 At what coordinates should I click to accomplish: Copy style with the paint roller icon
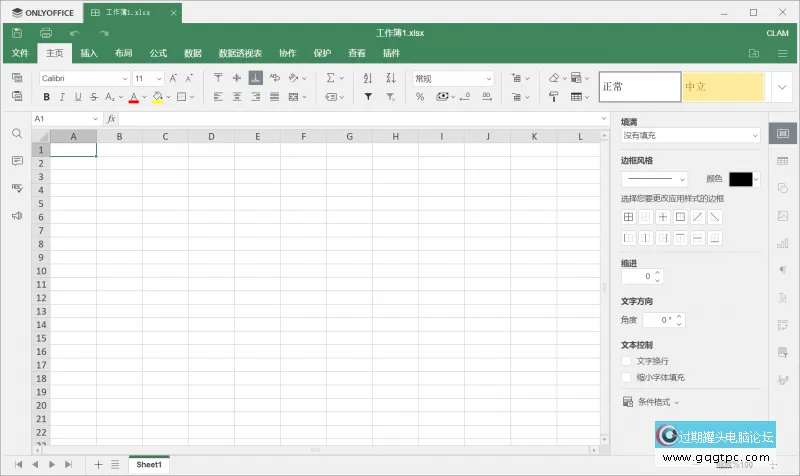554,96
